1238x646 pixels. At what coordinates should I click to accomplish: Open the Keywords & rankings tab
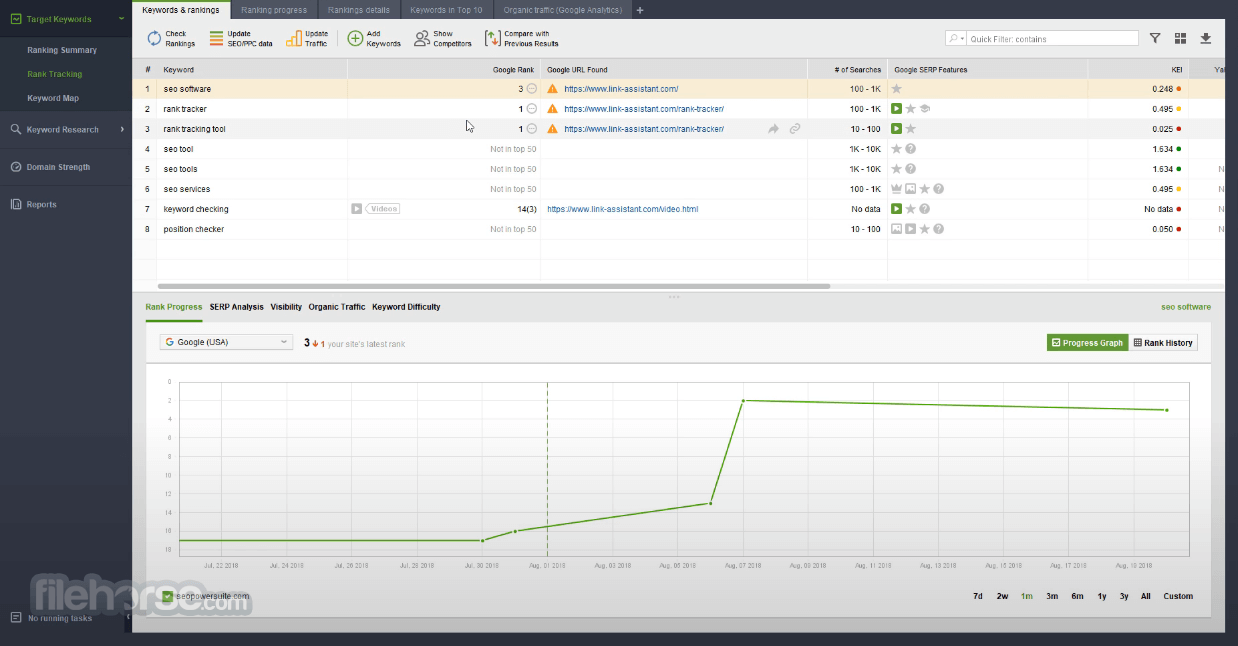point(181,10)
